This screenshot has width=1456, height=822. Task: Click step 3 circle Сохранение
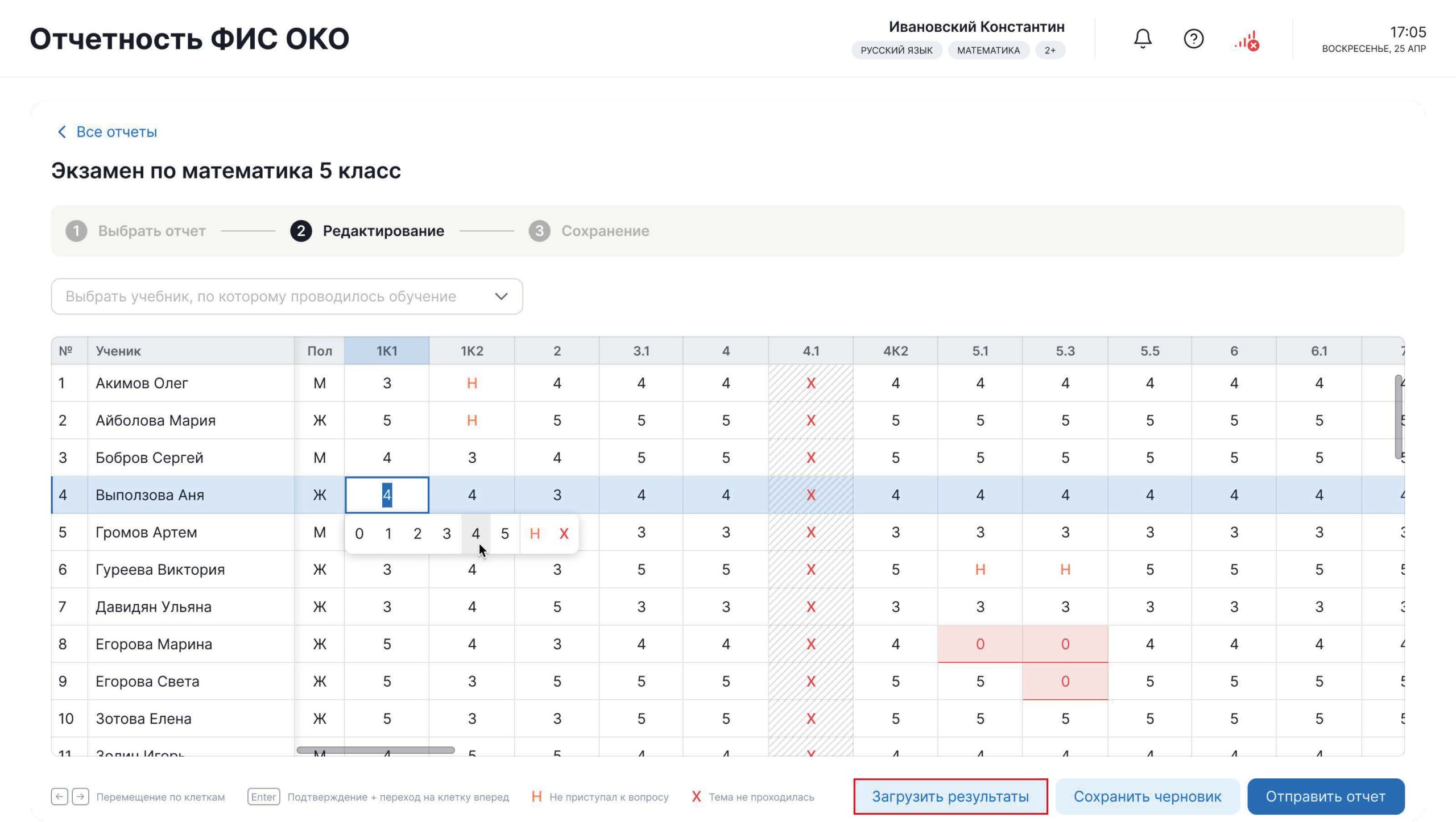539,231
